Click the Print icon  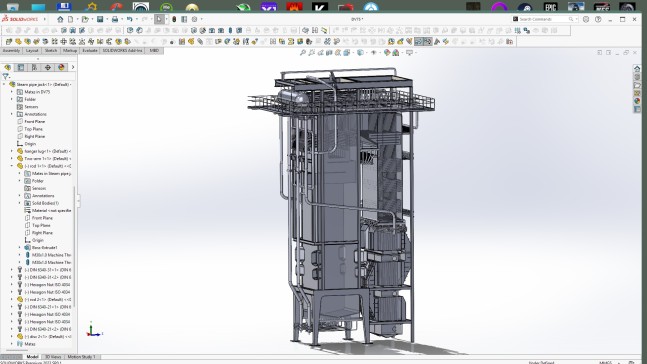[115, 19]
